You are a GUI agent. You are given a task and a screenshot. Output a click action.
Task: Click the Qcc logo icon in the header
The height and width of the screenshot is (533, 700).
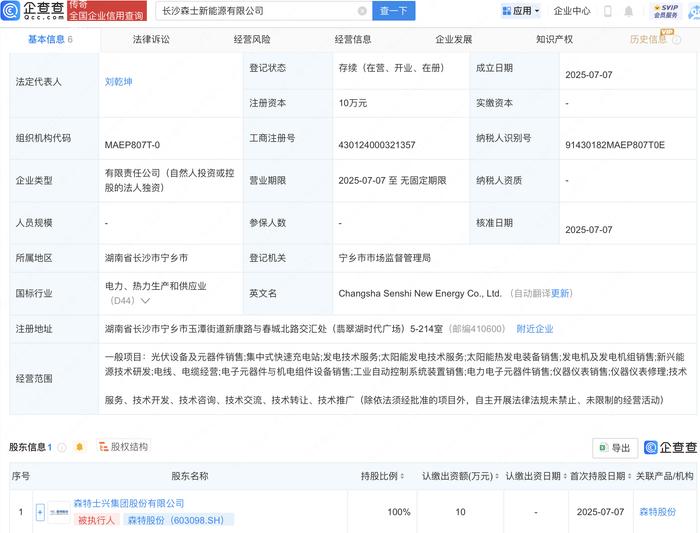11,11
